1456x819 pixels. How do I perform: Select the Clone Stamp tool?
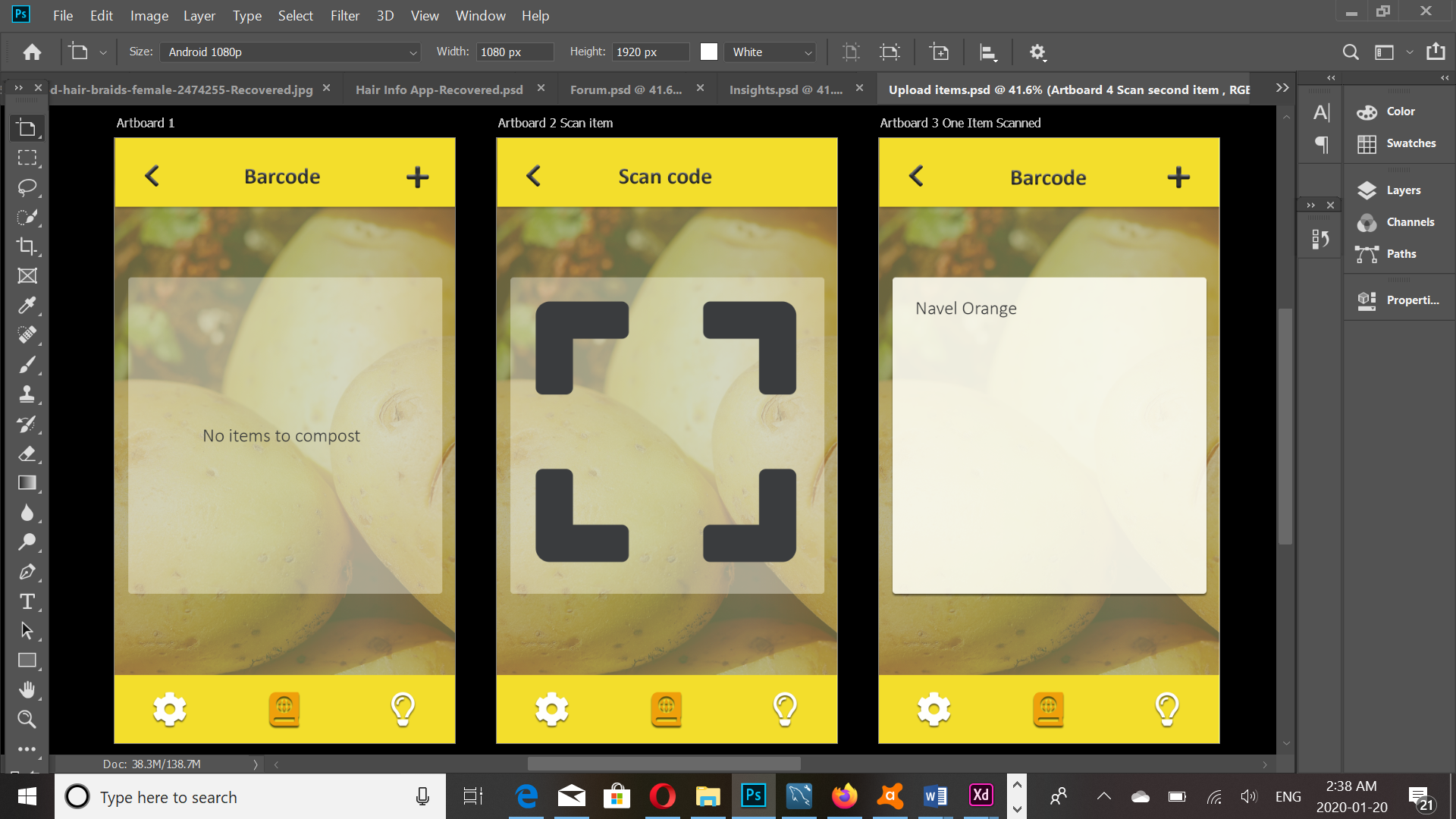[x=27, y=394]
